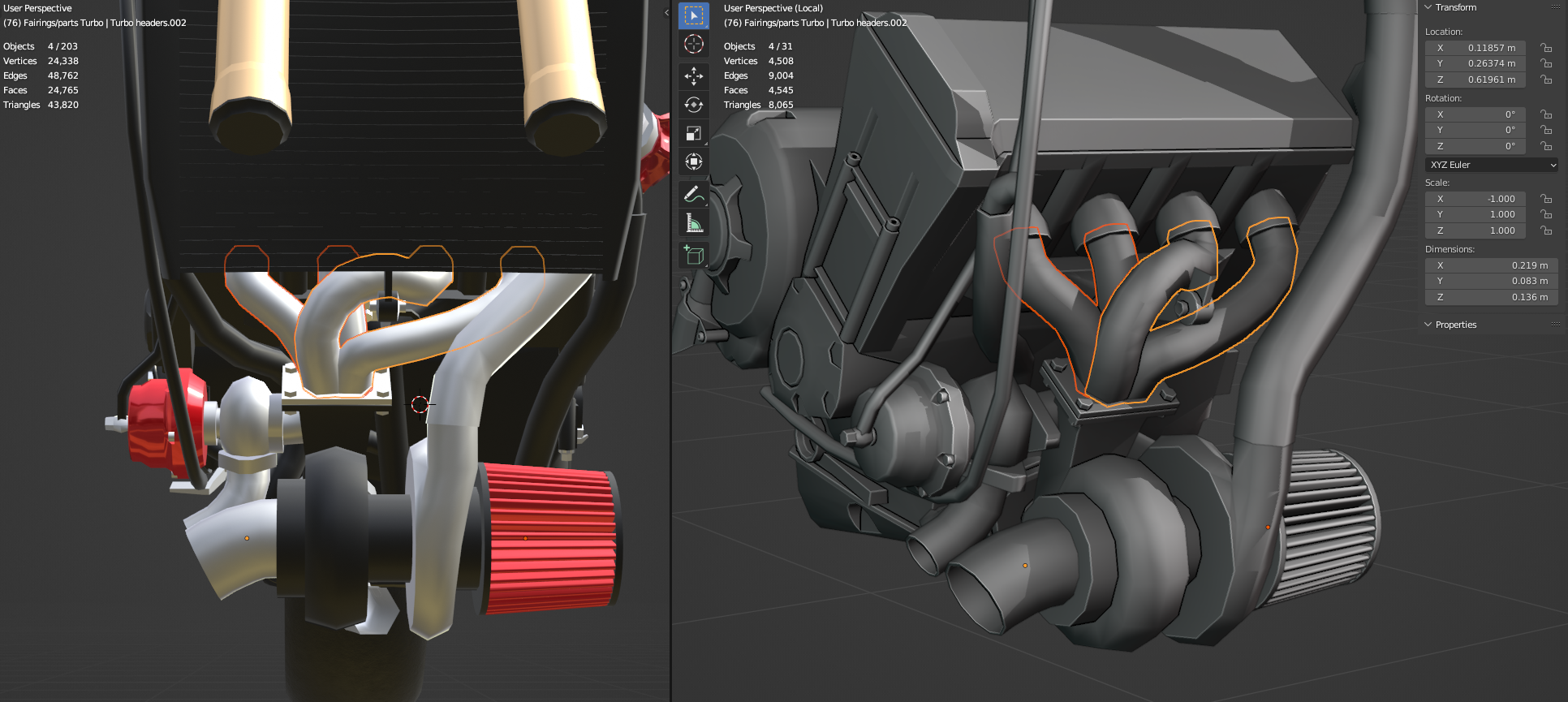Grab the Transform panel drag handle
1568x702 pixels.
(x=1556, y=7)
